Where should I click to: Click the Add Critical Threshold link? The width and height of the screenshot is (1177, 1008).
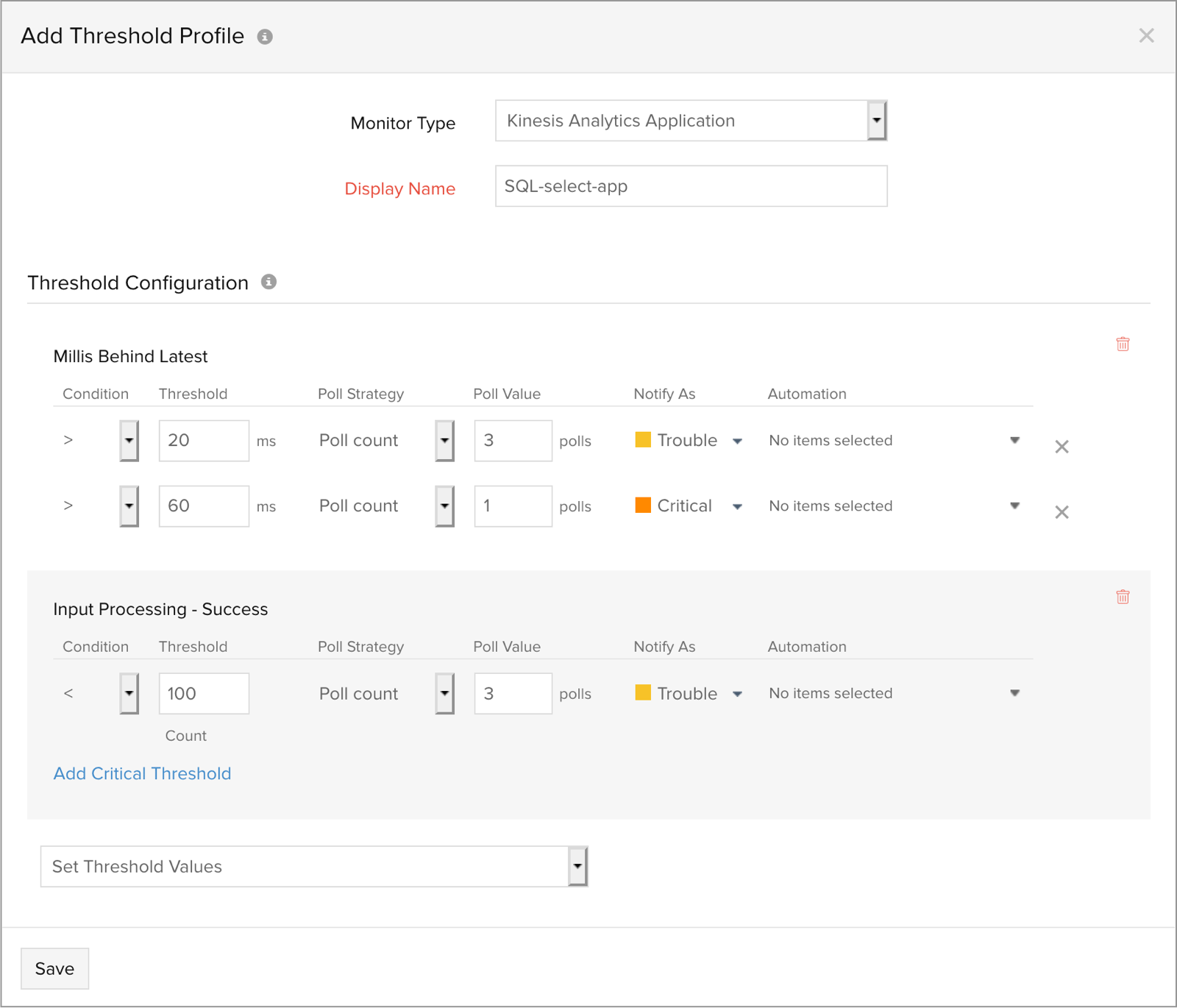click(x=142, y=773)
